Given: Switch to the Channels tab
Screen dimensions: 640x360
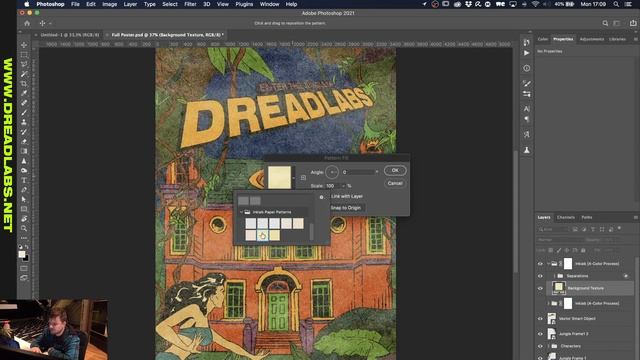Looking at the screenshot, I should click(566, 218).
